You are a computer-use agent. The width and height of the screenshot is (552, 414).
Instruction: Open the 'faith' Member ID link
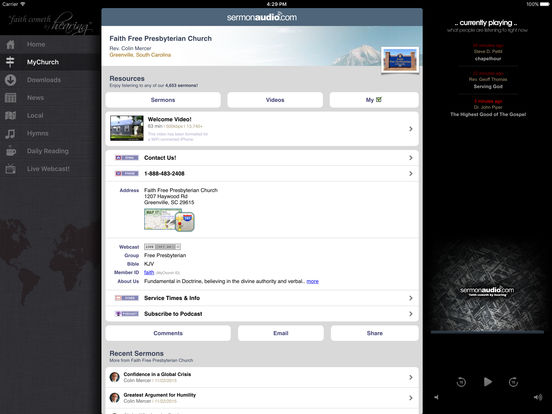pos(149,272)
